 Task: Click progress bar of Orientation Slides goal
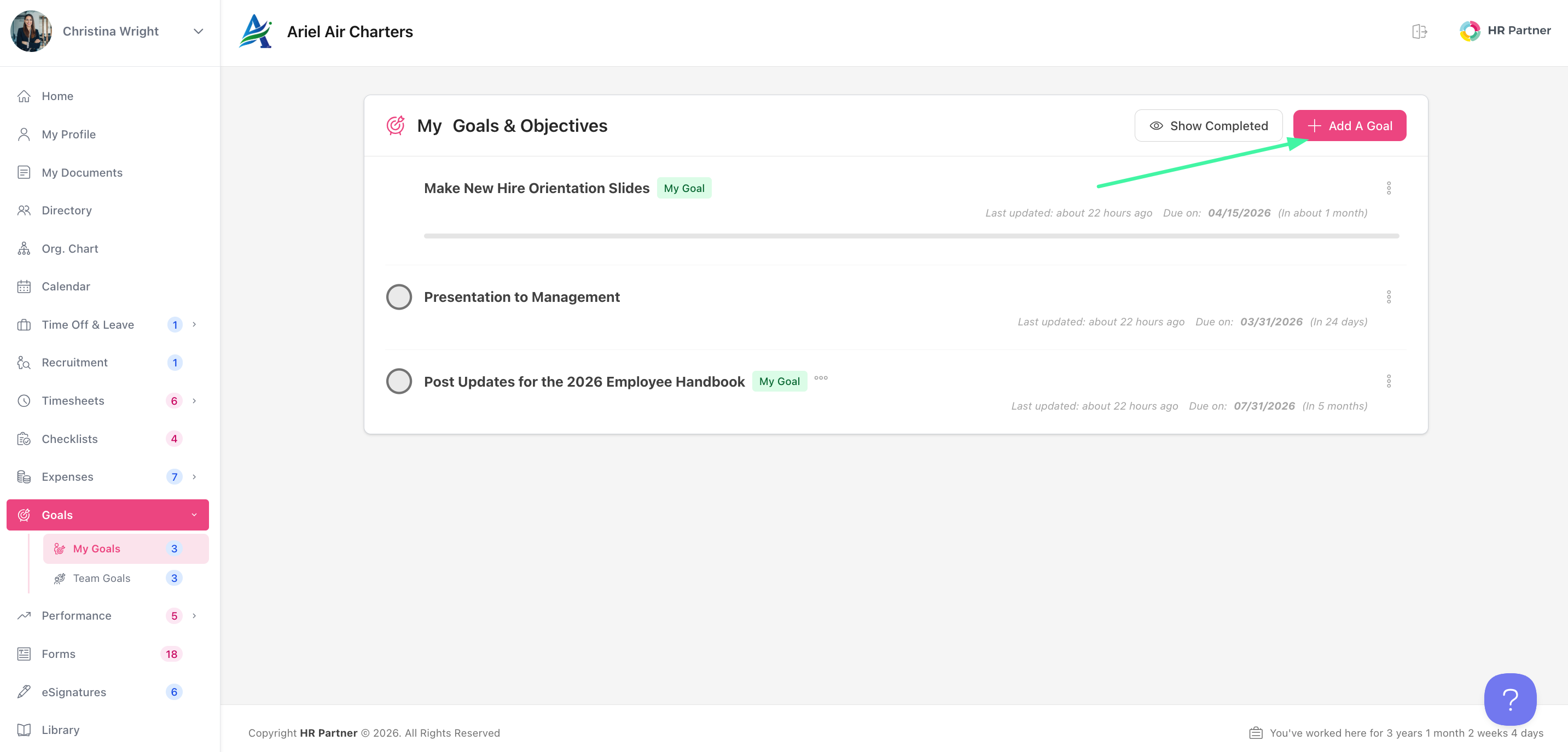pos(910,236)
